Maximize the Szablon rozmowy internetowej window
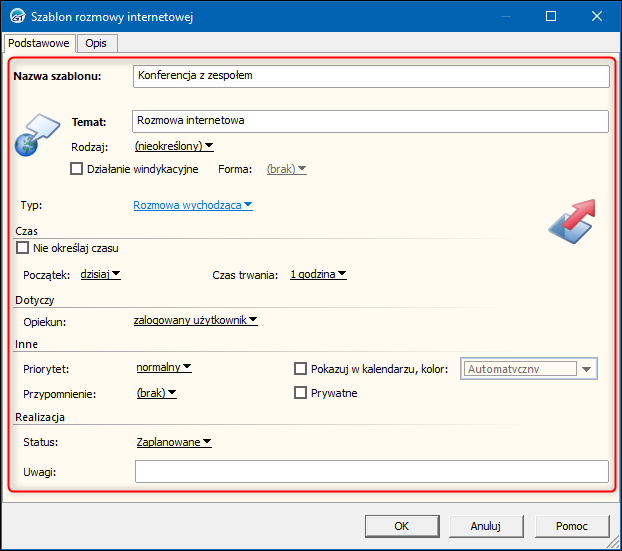Image resolution: width=622 pixels, height=551 pixels. [551, 16]
